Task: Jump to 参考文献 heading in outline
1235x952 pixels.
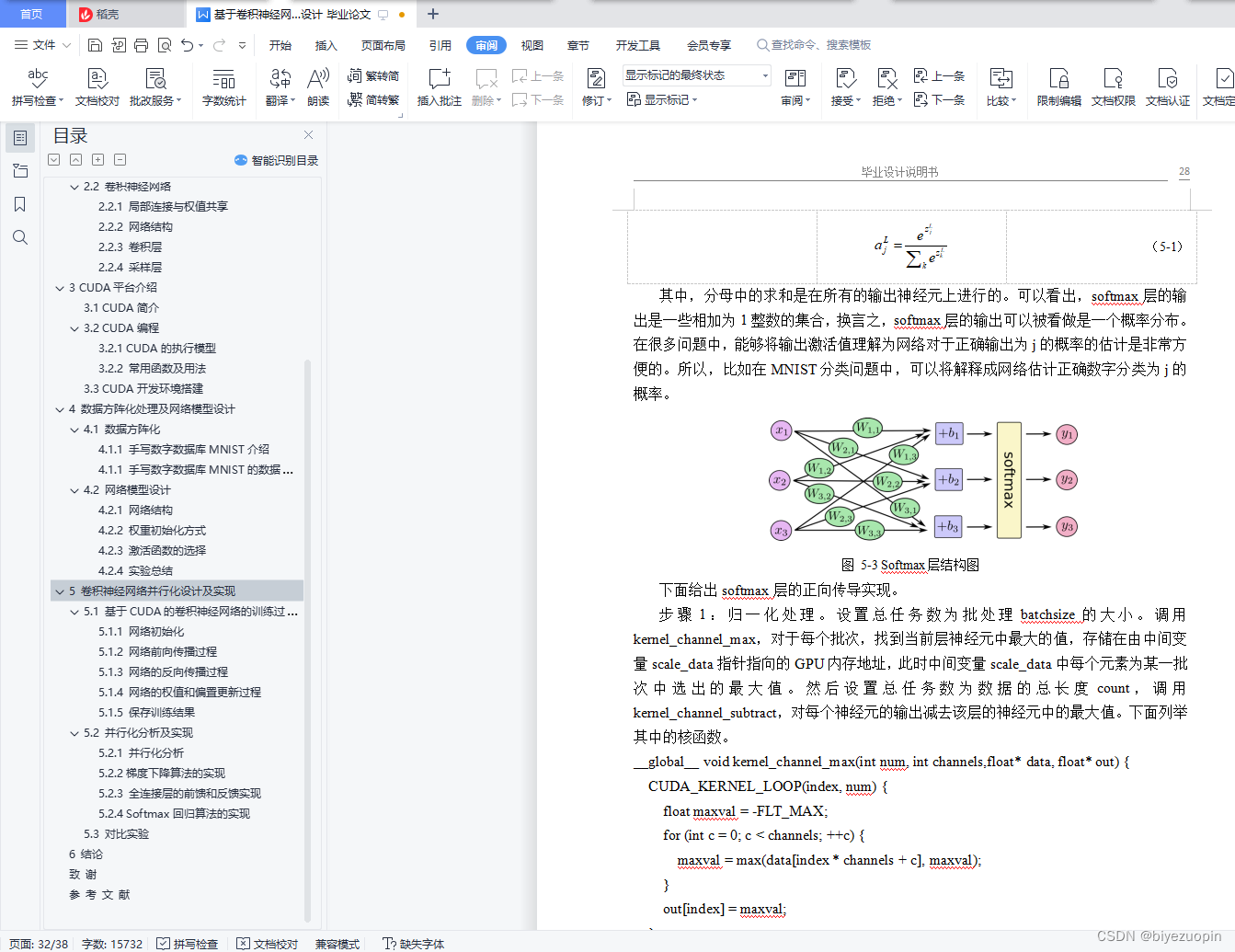Action: point(99,895)
